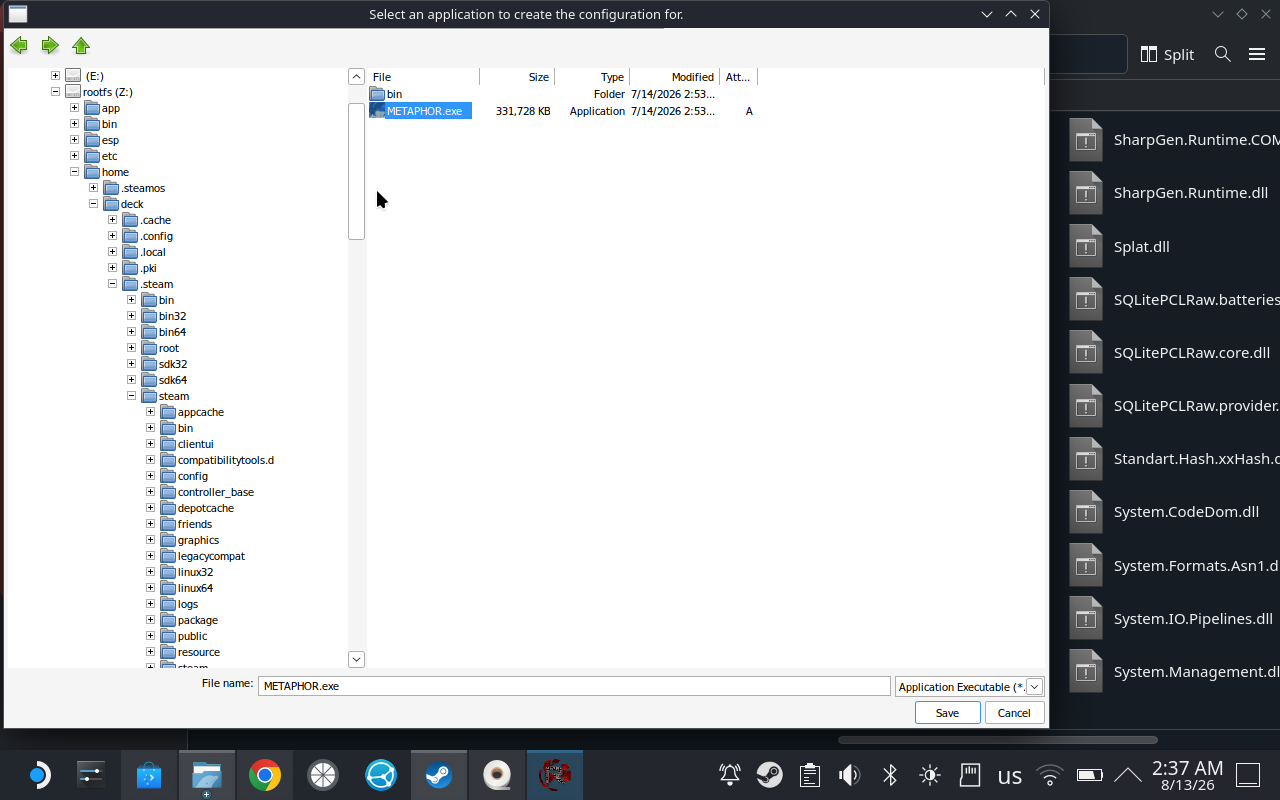Sort by the Type column header
Viewport: 1280px width, 800px height.
[592, 77]
